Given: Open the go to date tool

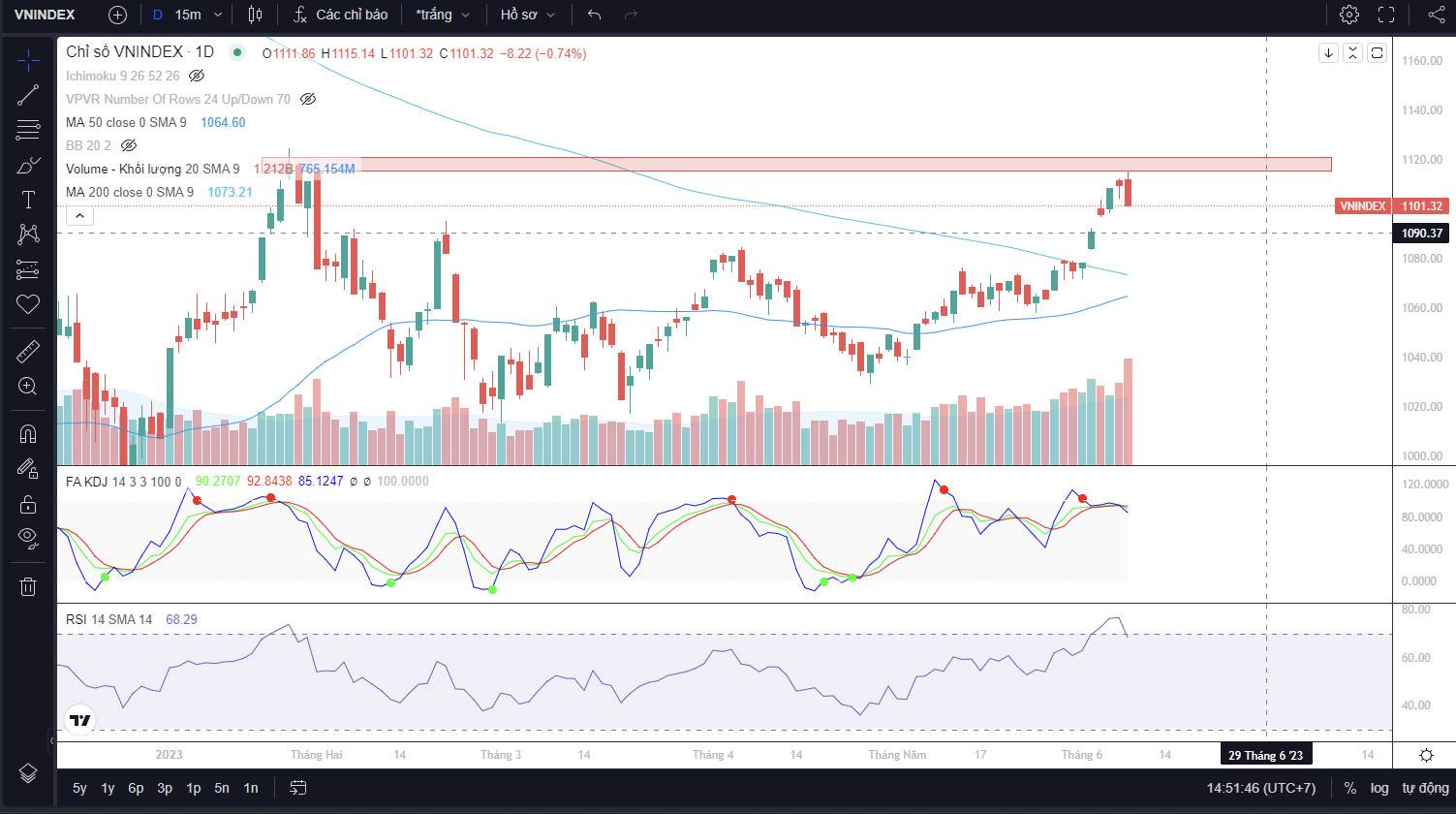Looking at the screenshot, I should [298, 788].
